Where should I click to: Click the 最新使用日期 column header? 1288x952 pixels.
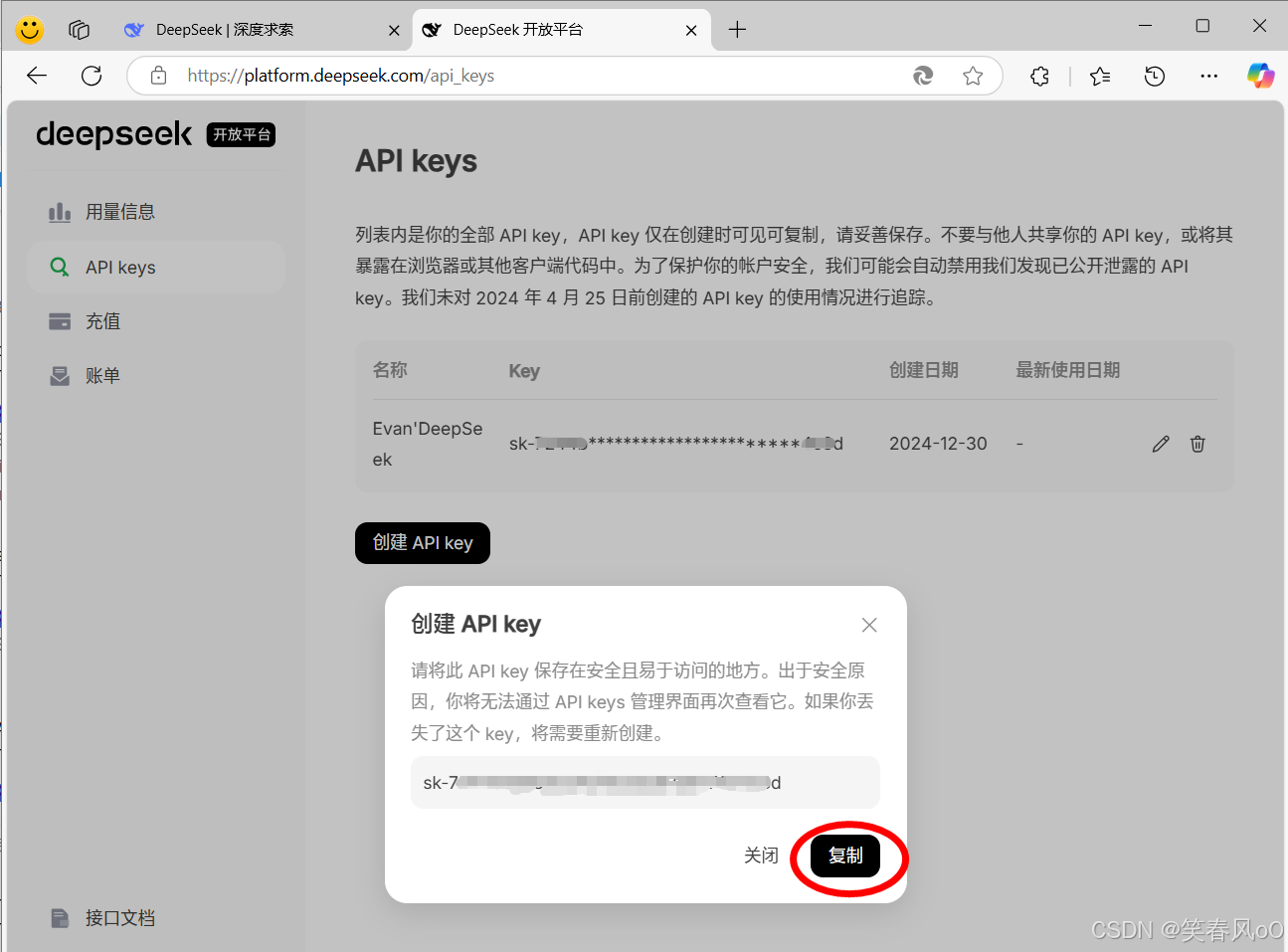tap(1068, 370)
